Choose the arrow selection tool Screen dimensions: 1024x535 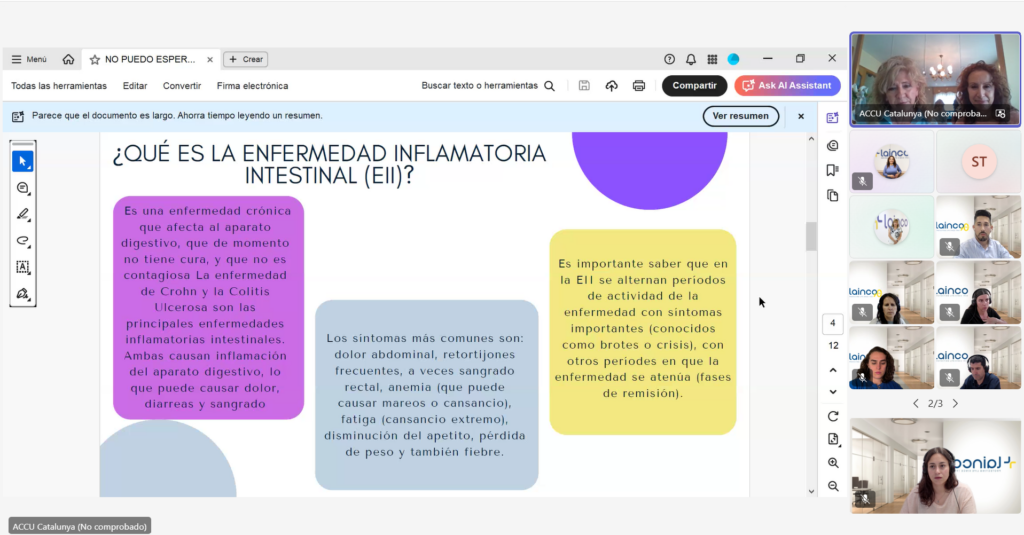pyautogui.click(x=23, y=161)
